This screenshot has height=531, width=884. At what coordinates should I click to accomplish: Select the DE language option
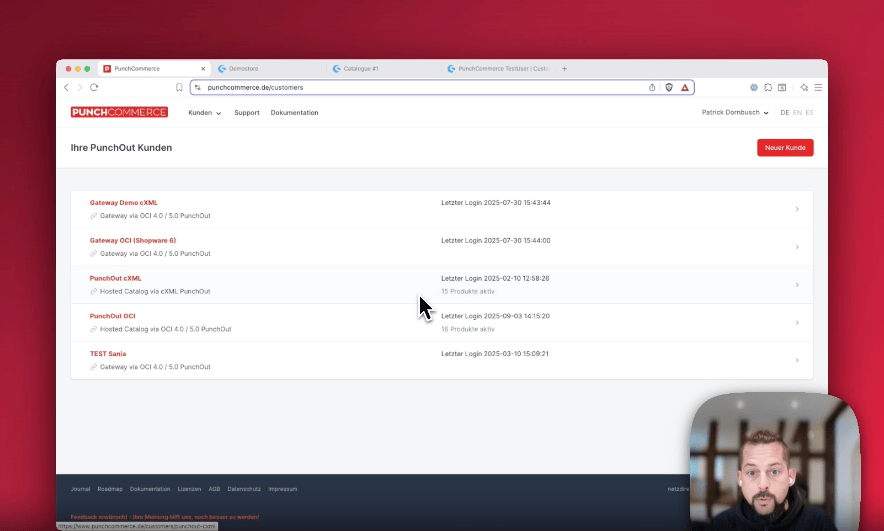(785, 113)
